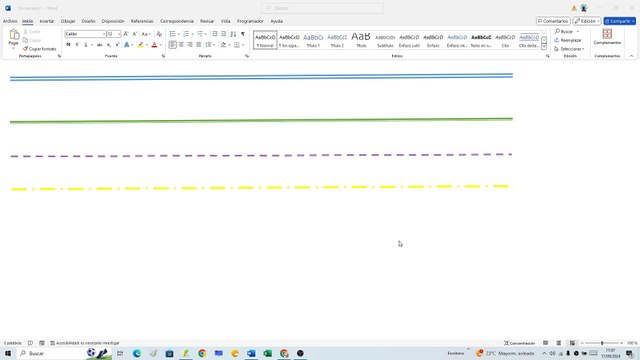Align text left
Image resolution: width=640 pixels, height=360 pixels.
pyautogui.click(x=173, y=44)
